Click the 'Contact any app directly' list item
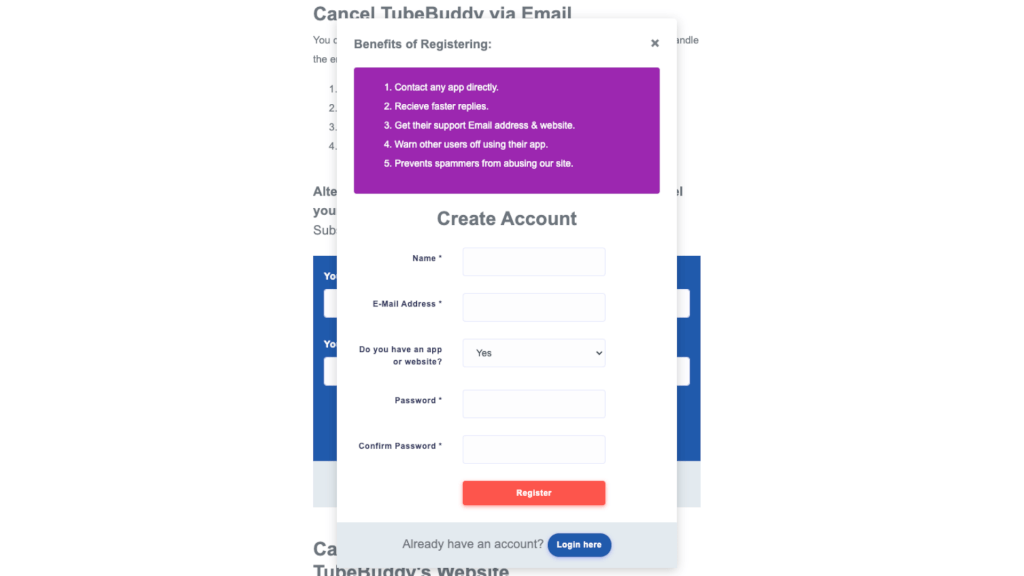 pyautogui.click(x=446, y=88)
